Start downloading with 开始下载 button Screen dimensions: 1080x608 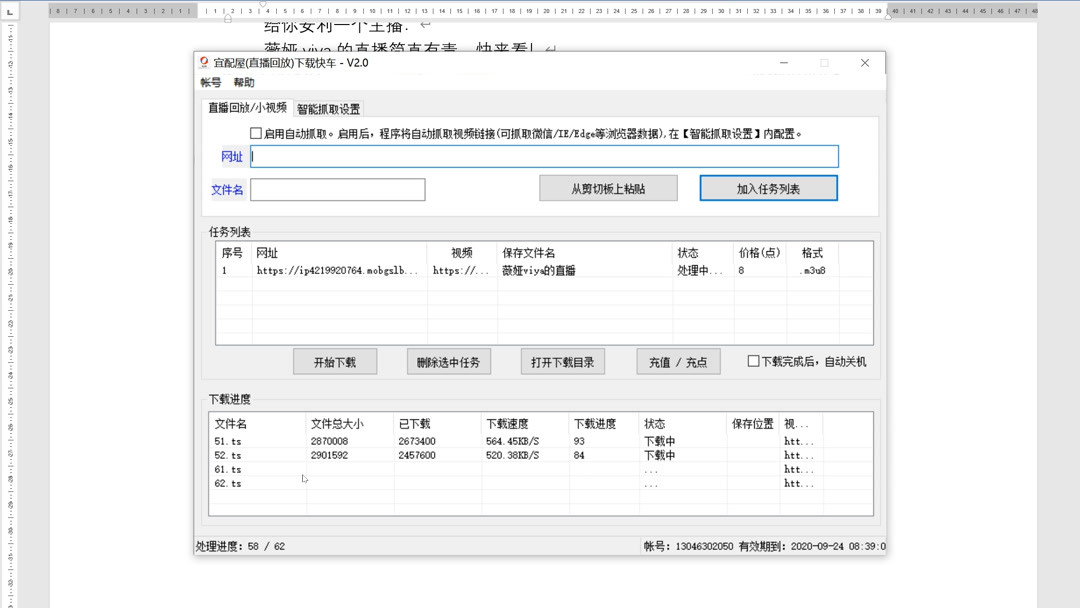[335, 360]
